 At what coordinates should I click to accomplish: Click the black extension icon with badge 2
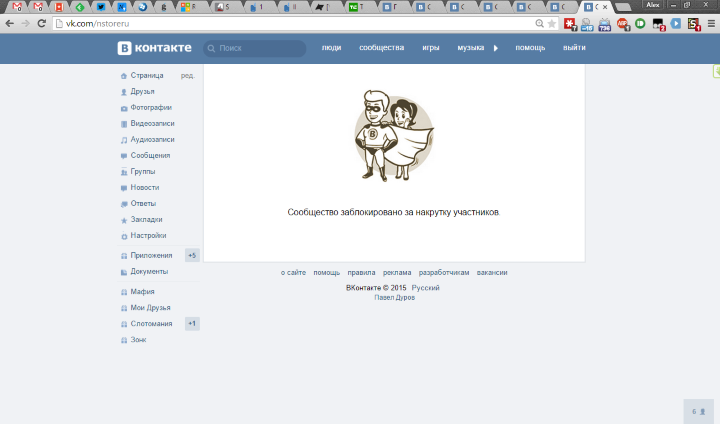658,24
